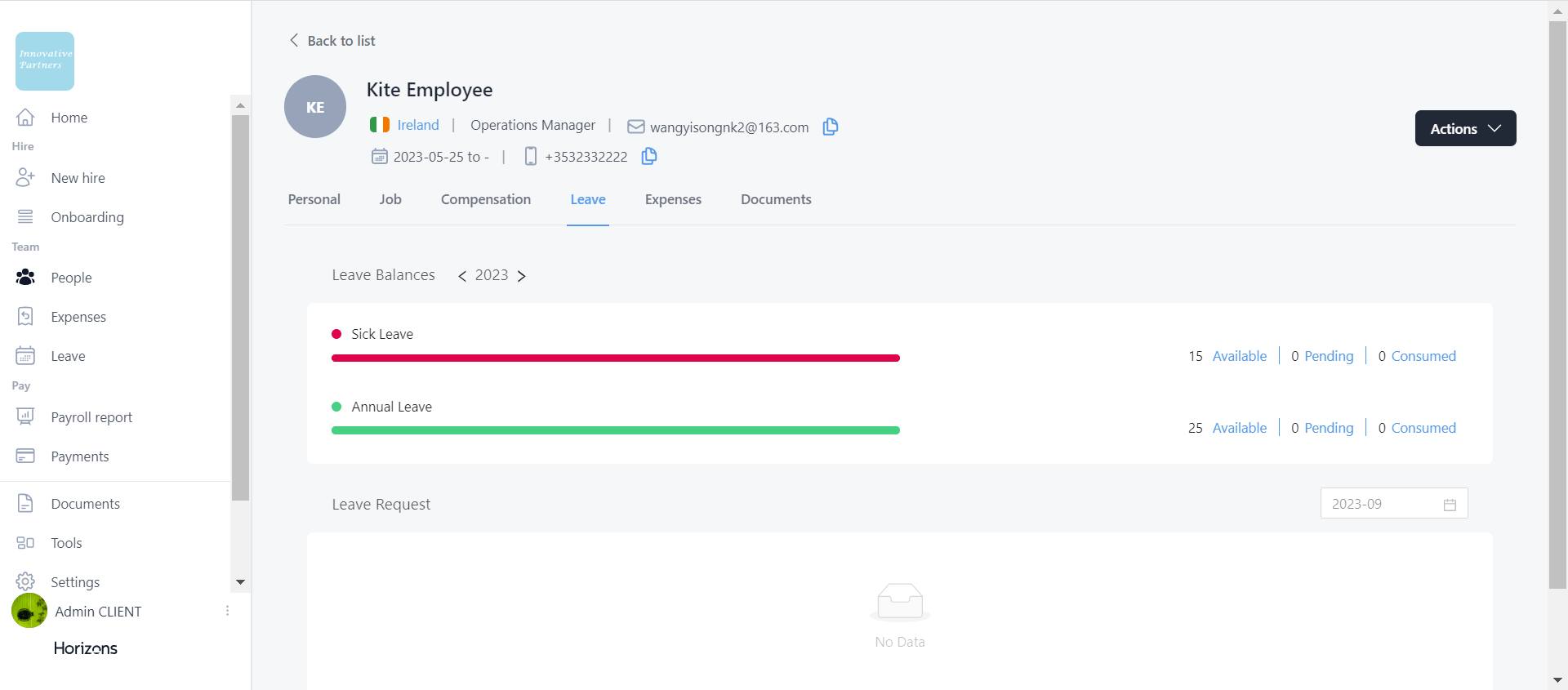Click the Ireland country link
This screenshot has height=690, width=1568.
click(417, 125)
